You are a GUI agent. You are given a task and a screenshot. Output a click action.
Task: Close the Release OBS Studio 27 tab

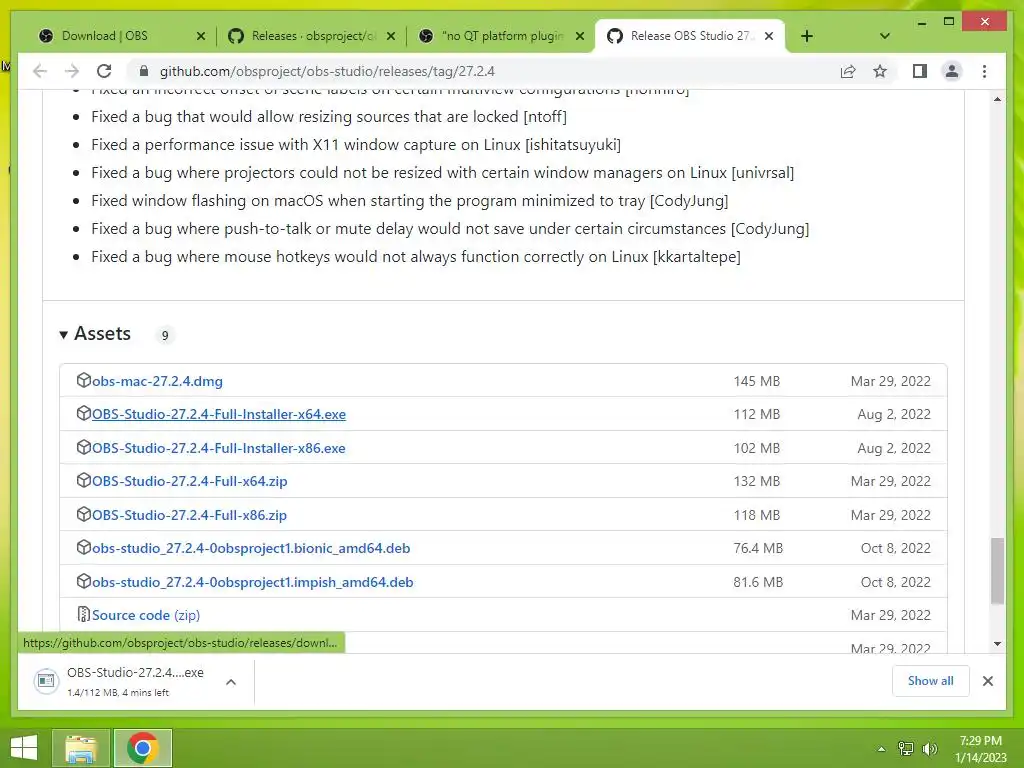click(x=769, y=36)
